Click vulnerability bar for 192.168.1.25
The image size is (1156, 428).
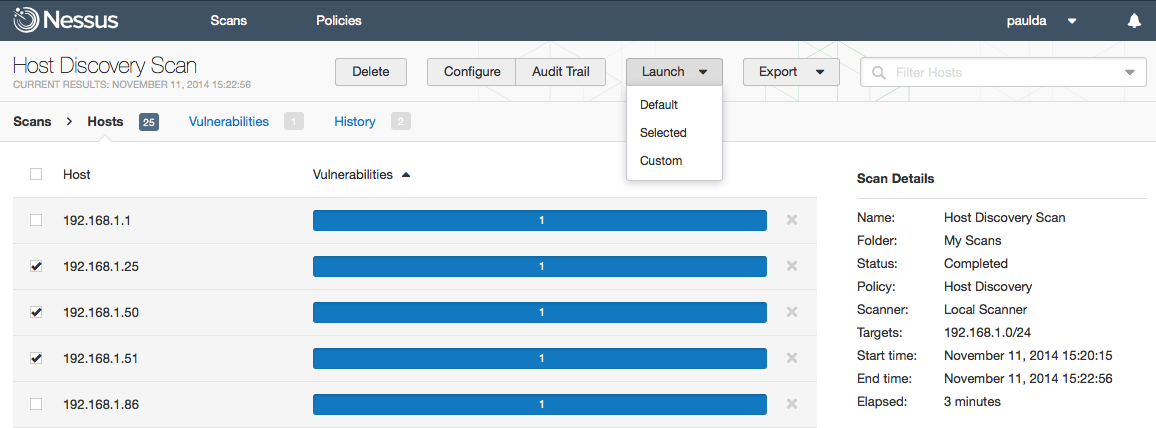point(540,266)
